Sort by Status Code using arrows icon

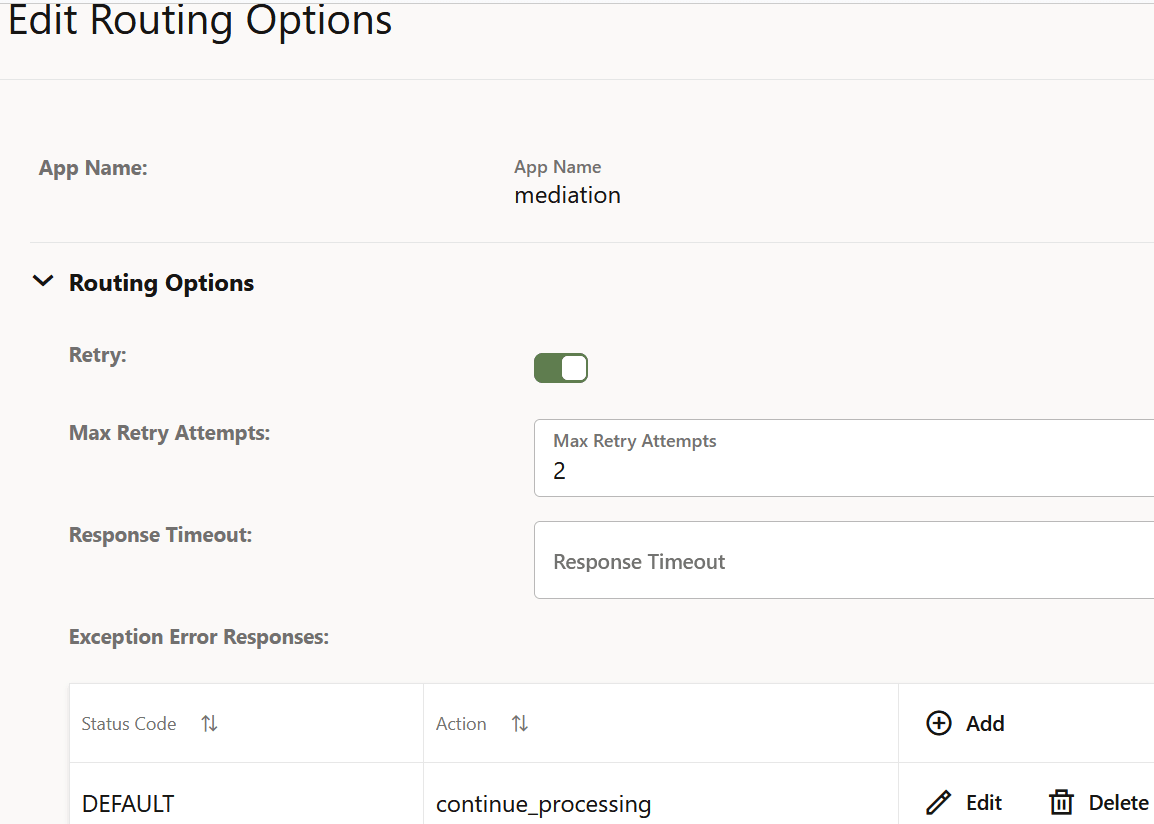pos(209,724)
